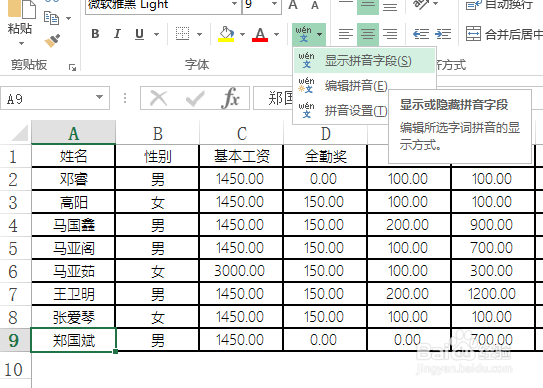Select 显示拼音字段(S) menu item

[x=364, y=61]
